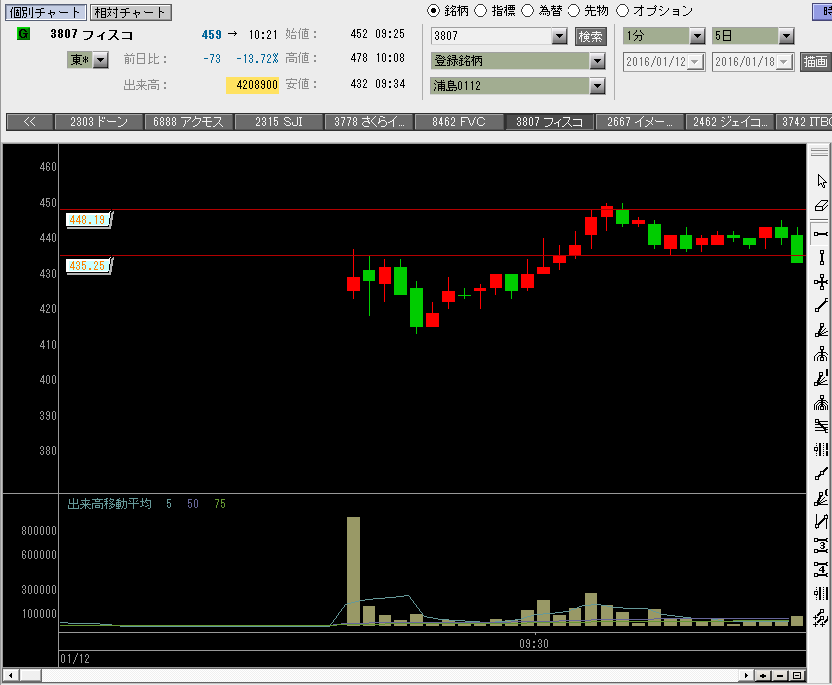
Task: Select the オプション radio button
Action: coord(622,11)
